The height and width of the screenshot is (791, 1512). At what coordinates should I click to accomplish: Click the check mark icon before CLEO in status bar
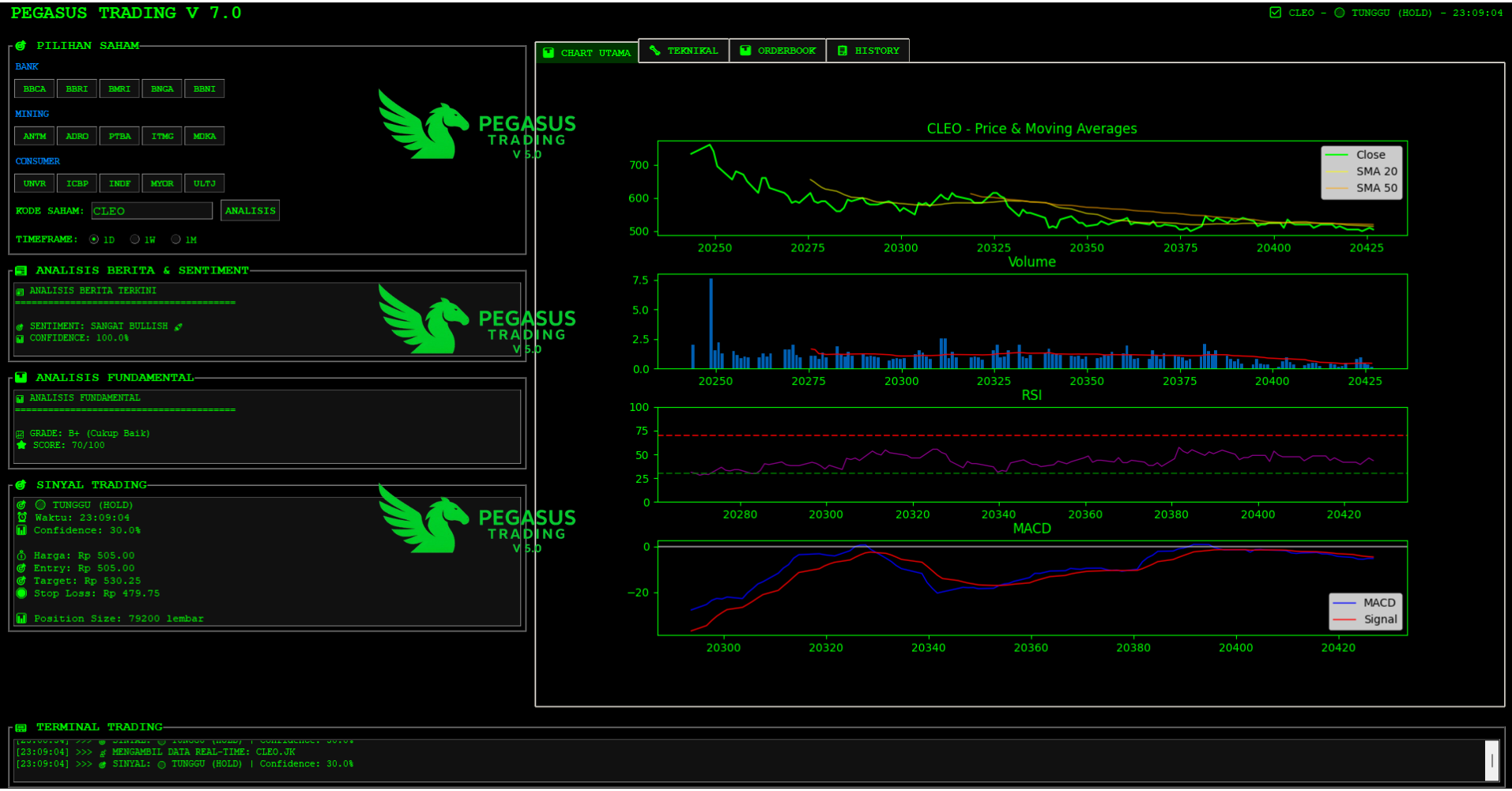pyautogui.click(x=1275, y=13)
